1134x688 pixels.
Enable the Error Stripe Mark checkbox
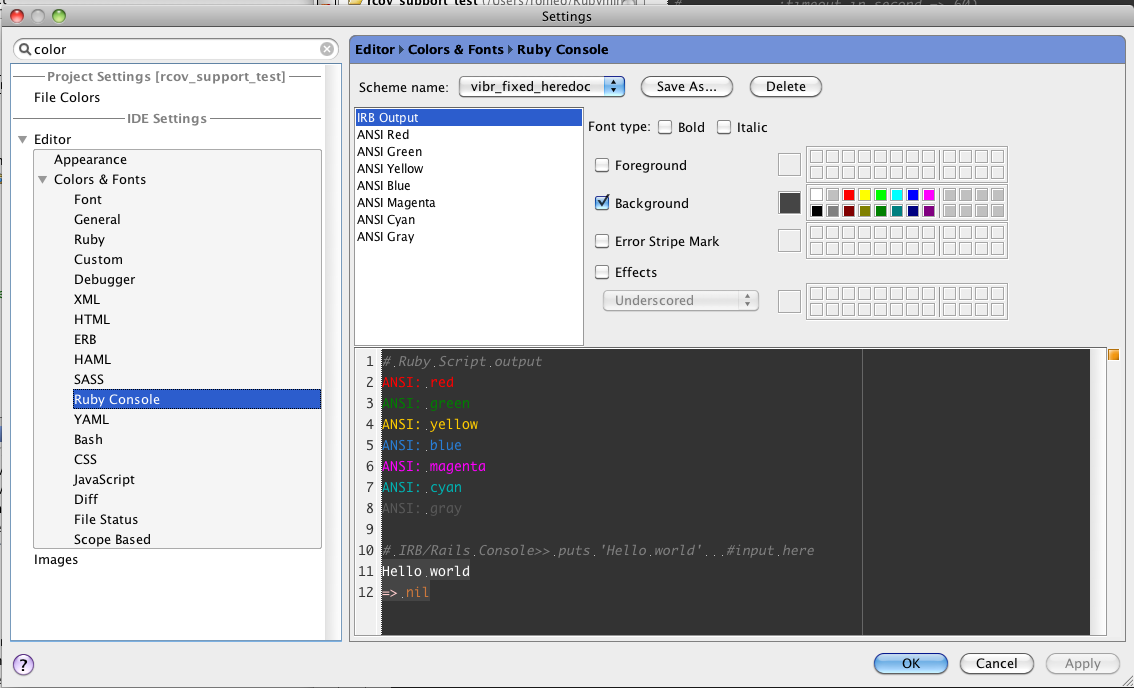(602, 241)
